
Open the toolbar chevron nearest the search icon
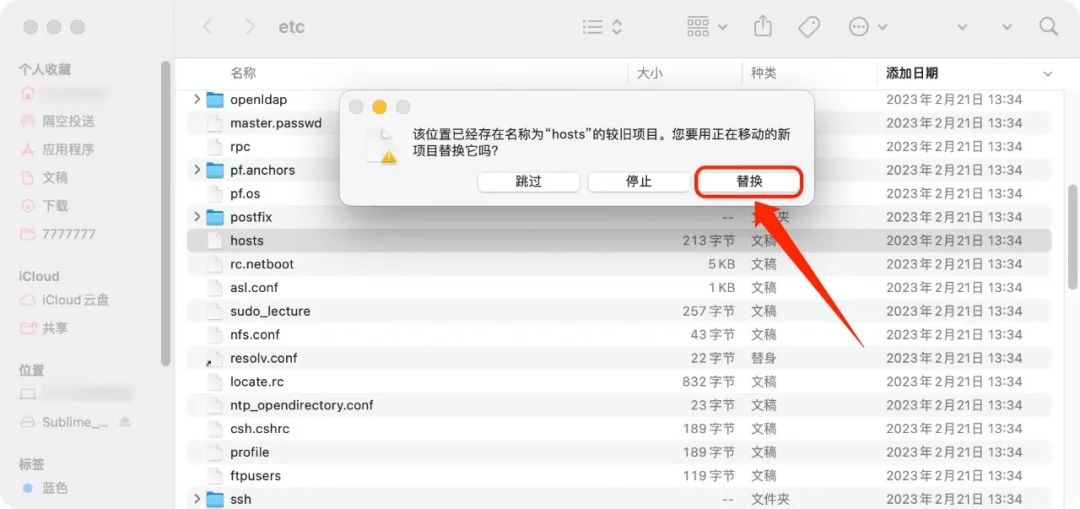[x=1006, y=28]
